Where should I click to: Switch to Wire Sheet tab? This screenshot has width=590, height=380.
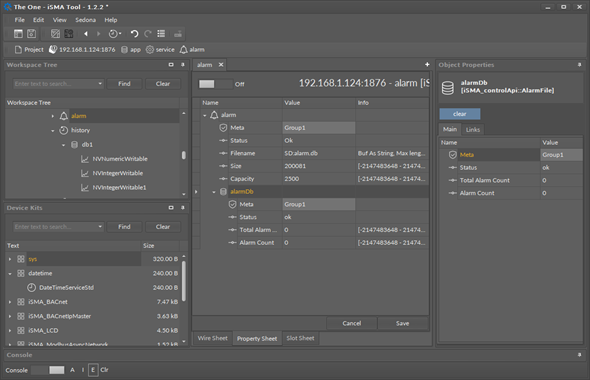[213, 338]
